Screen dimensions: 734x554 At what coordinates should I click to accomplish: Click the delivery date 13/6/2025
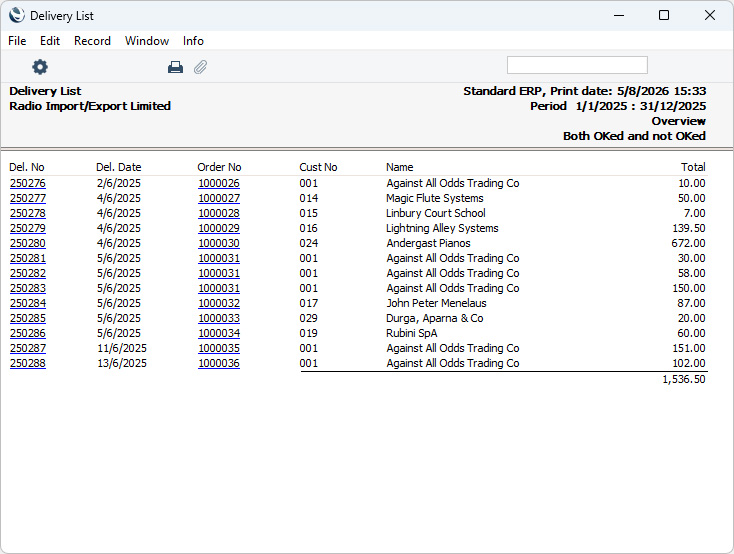coord(122,363)
